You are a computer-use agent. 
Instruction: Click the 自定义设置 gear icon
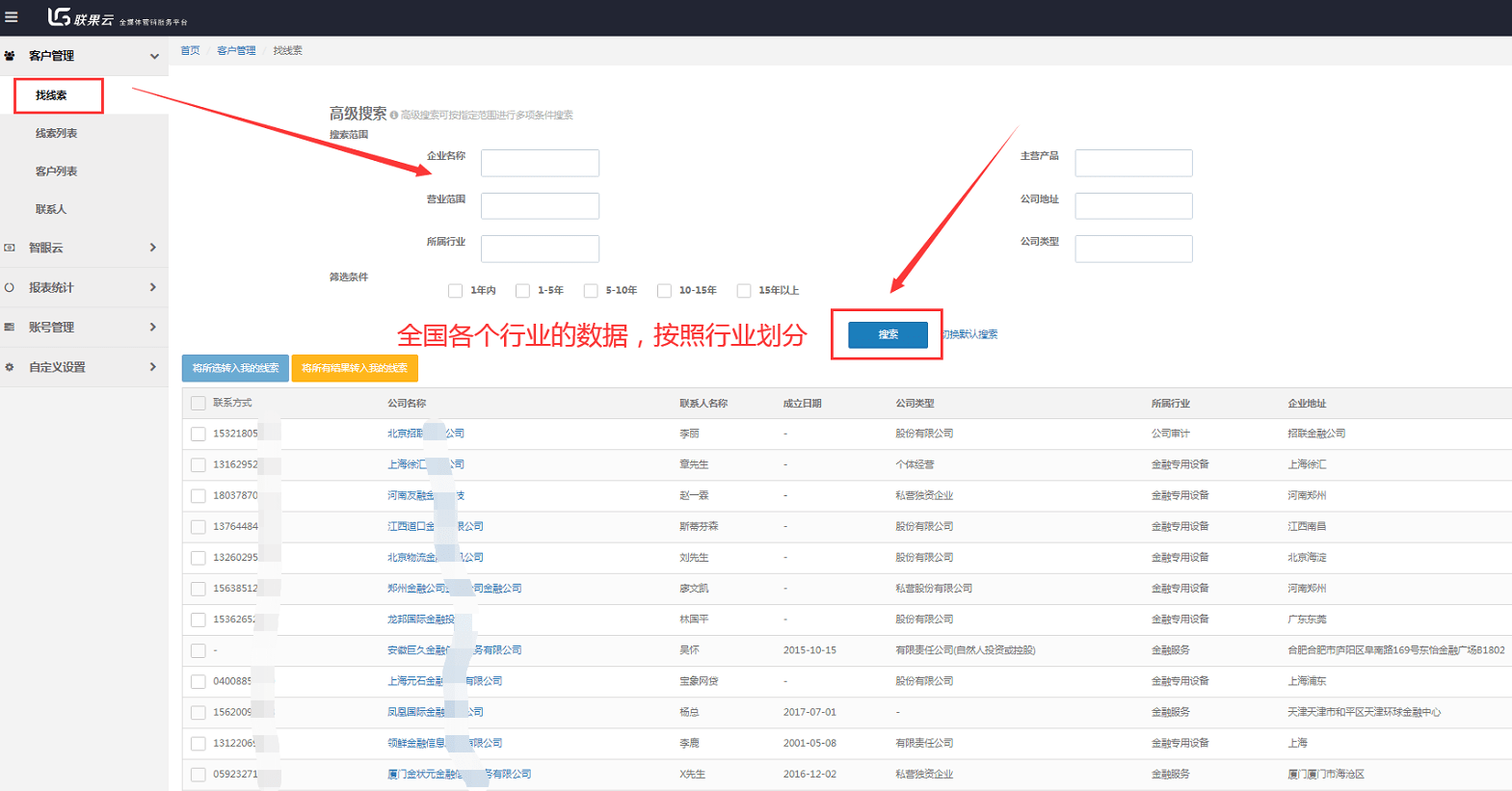[10, 367]
